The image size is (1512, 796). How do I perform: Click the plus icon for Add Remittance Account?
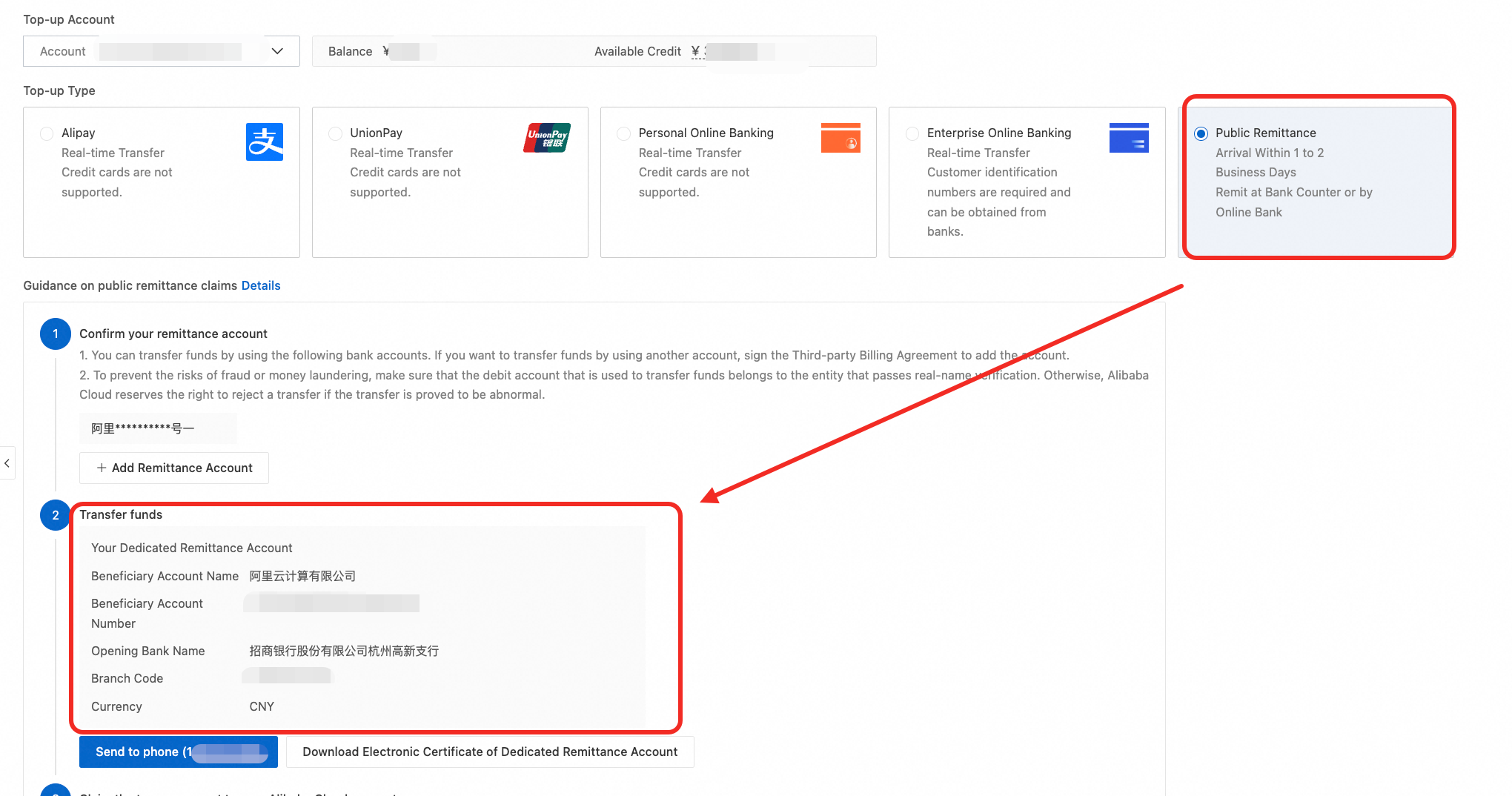pyautogui.click(x=102, y=468)
